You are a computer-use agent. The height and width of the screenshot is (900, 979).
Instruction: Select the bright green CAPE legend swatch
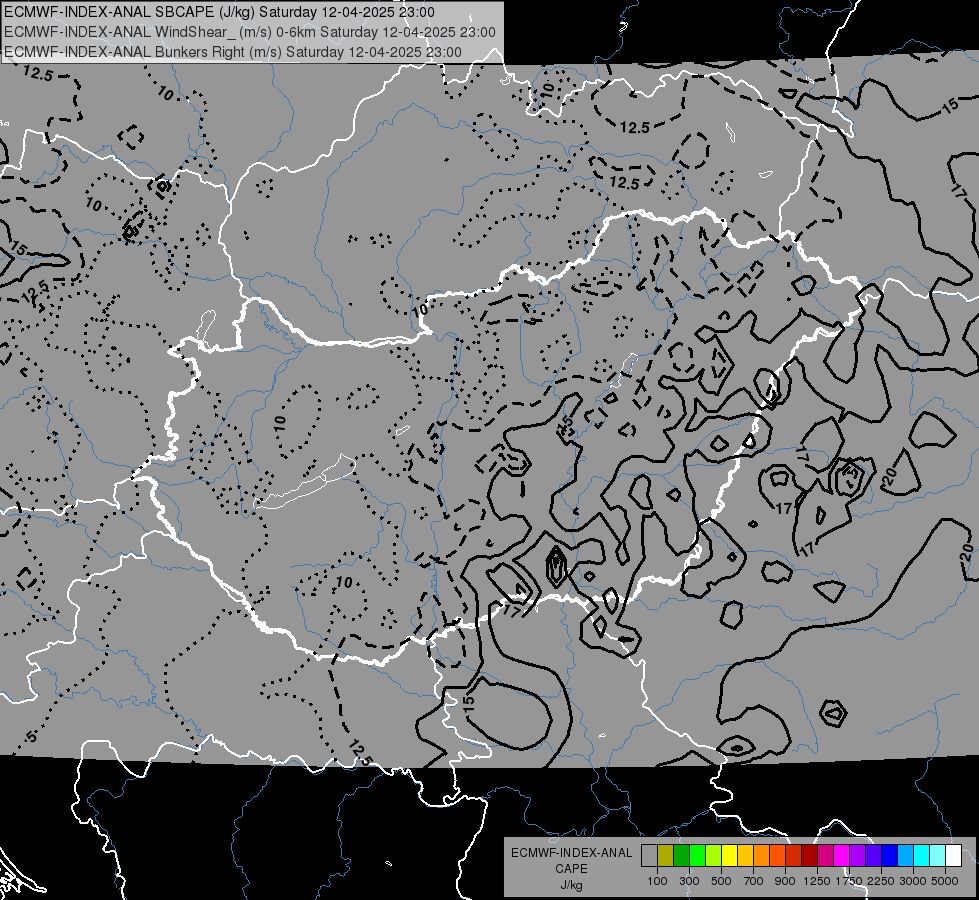click(x=697, y=856)
